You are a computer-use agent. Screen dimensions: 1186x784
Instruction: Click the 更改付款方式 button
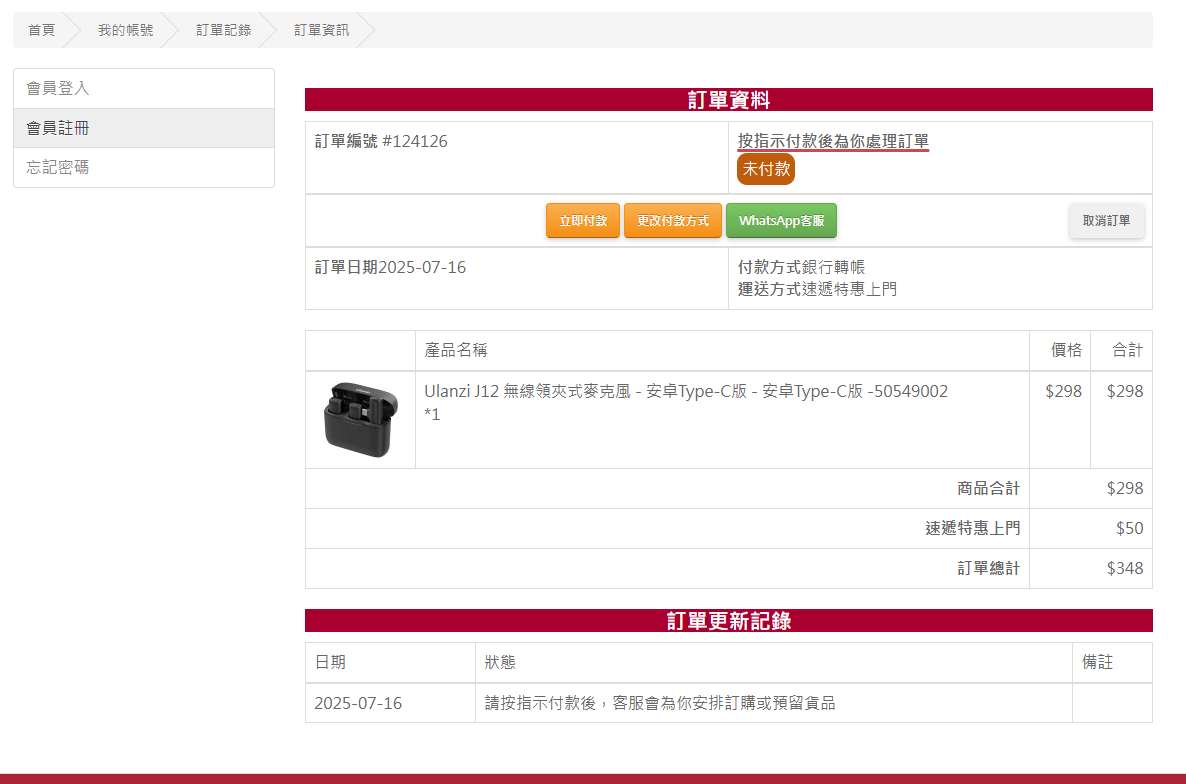point(672,221)
